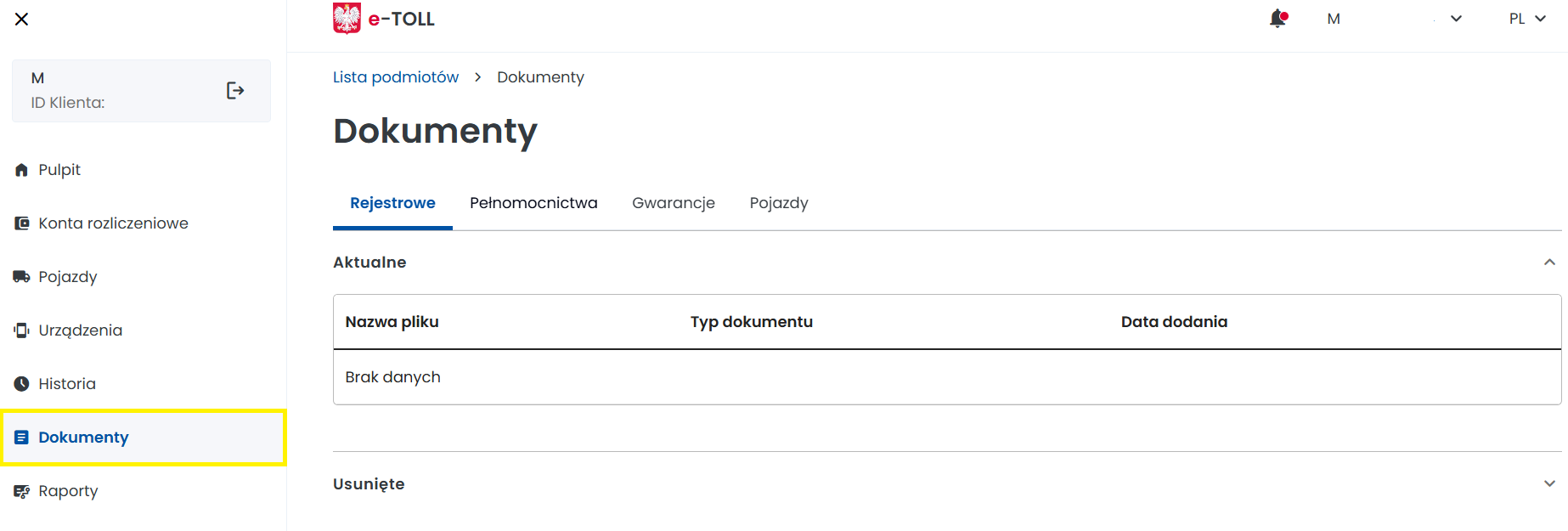Open the PL language dropdown
This screenshot has width=1568, height=531.
[x=1526, y=19]
